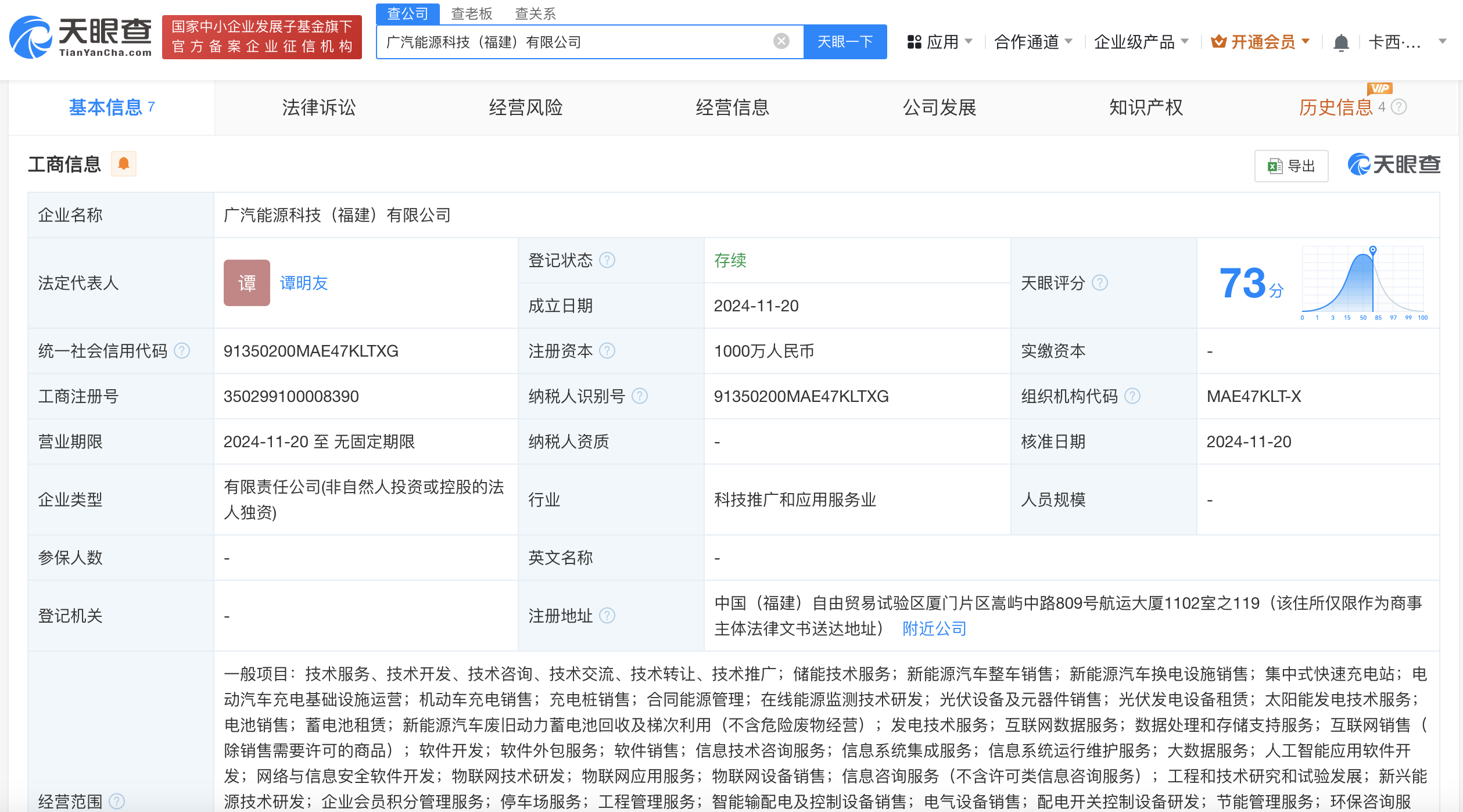
Task: Click the clear search text icon
Action: [781, 41]
